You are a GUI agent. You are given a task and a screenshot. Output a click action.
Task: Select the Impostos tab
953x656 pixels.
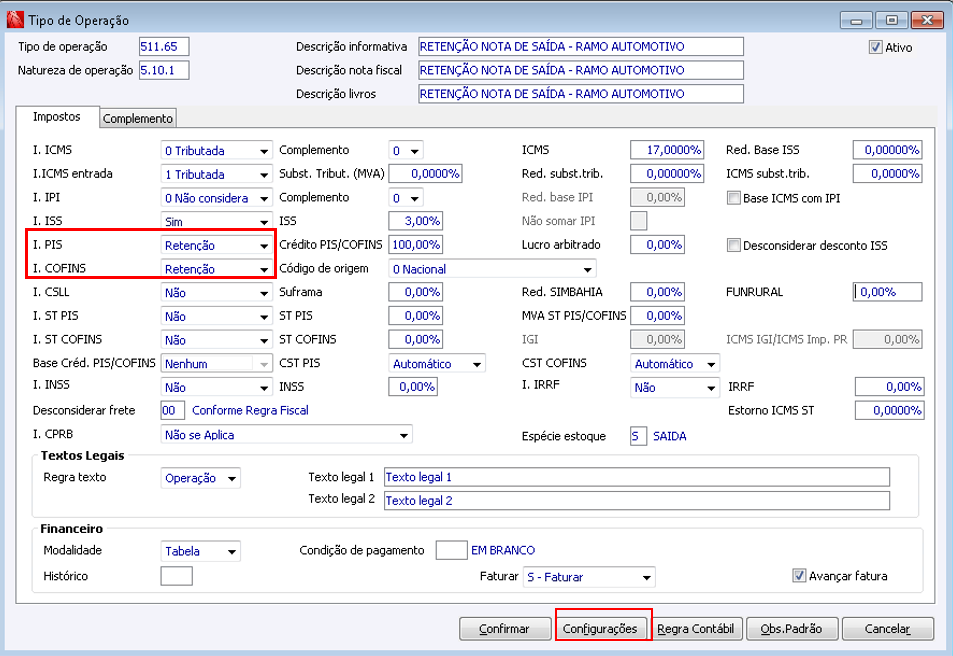click(x=57, y=117)
